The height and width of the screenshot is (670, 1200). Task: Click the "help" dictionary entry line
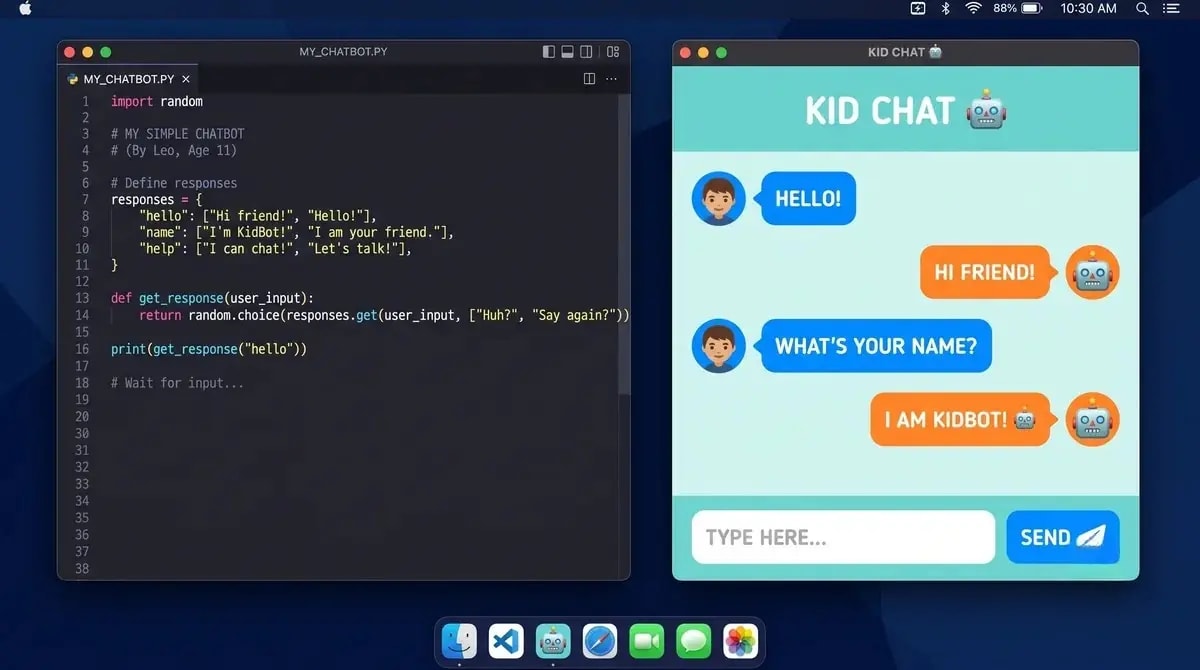pos(276,249)
